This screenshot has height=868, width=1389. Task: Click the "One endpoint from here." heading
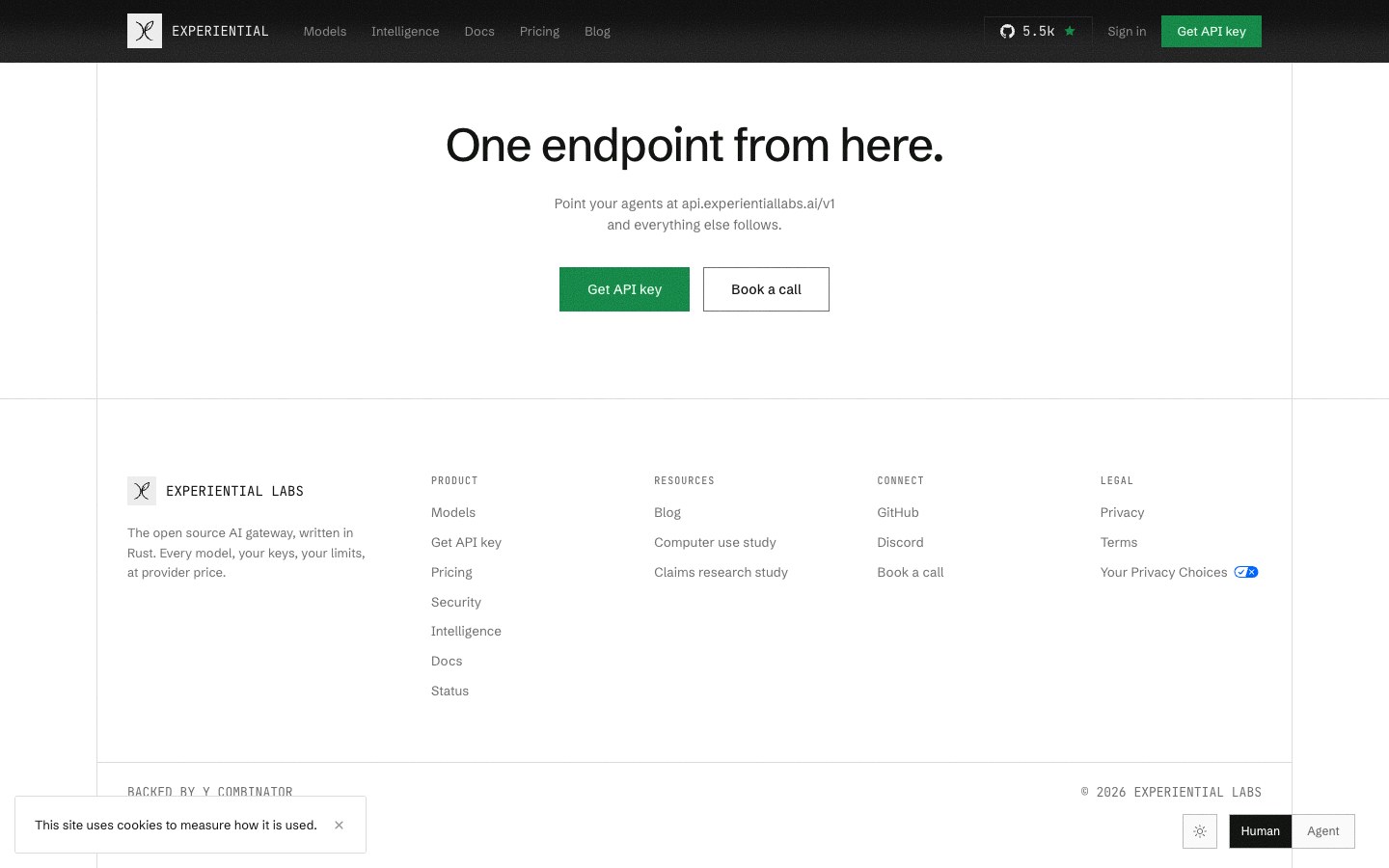coord(694,145)
